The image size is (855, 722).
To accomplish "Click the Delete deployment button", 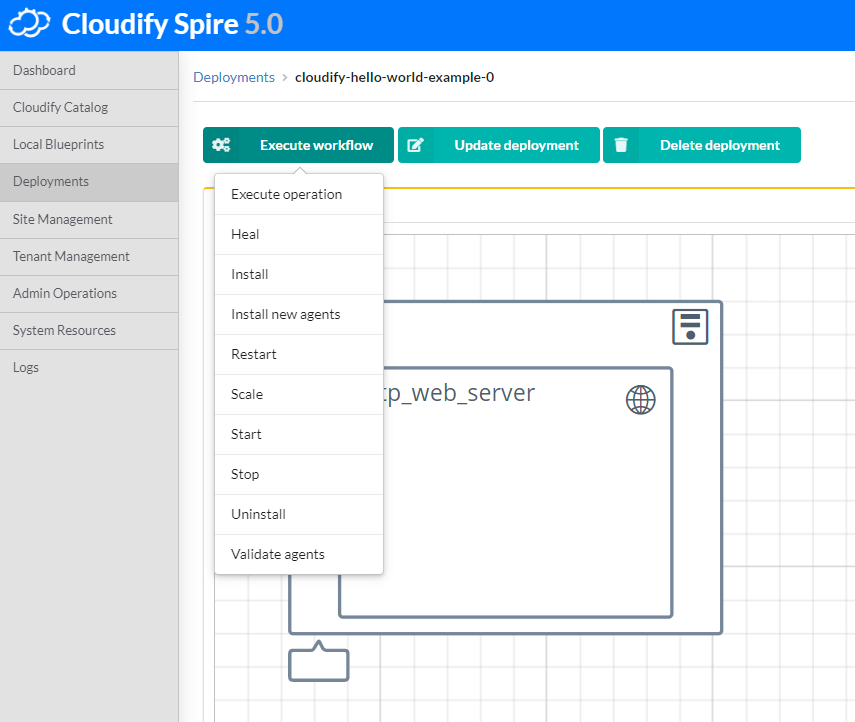I will [x=701, y=144].
